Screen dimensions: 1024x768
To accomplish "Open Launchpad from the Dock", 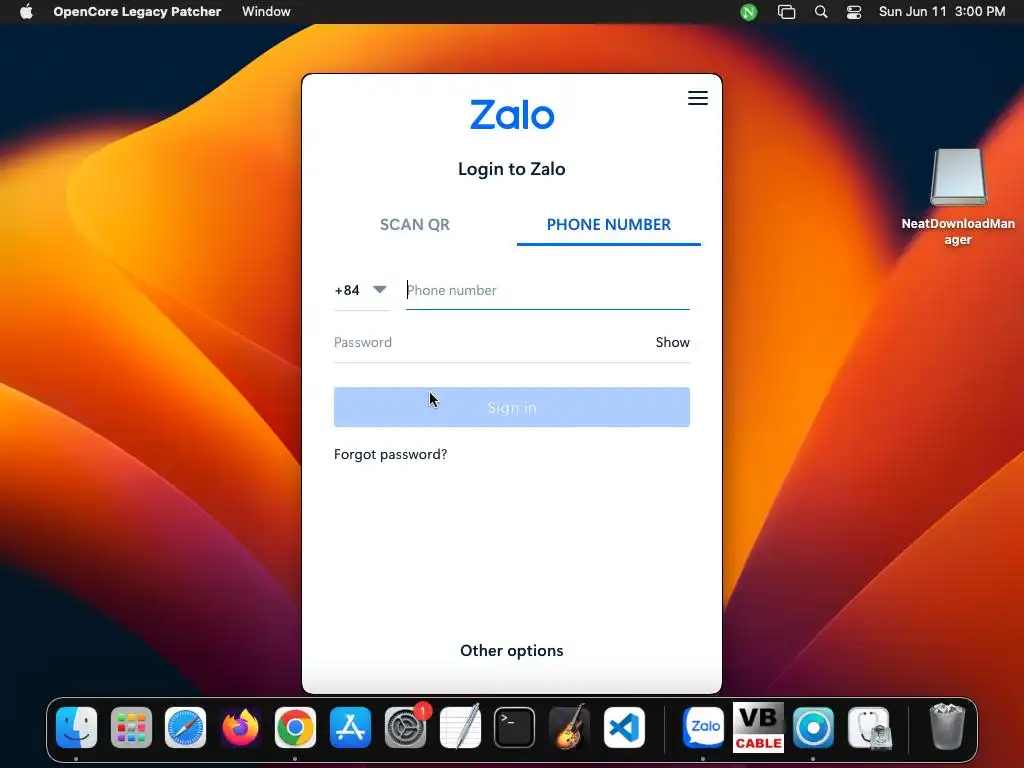I will click(131, 727).
